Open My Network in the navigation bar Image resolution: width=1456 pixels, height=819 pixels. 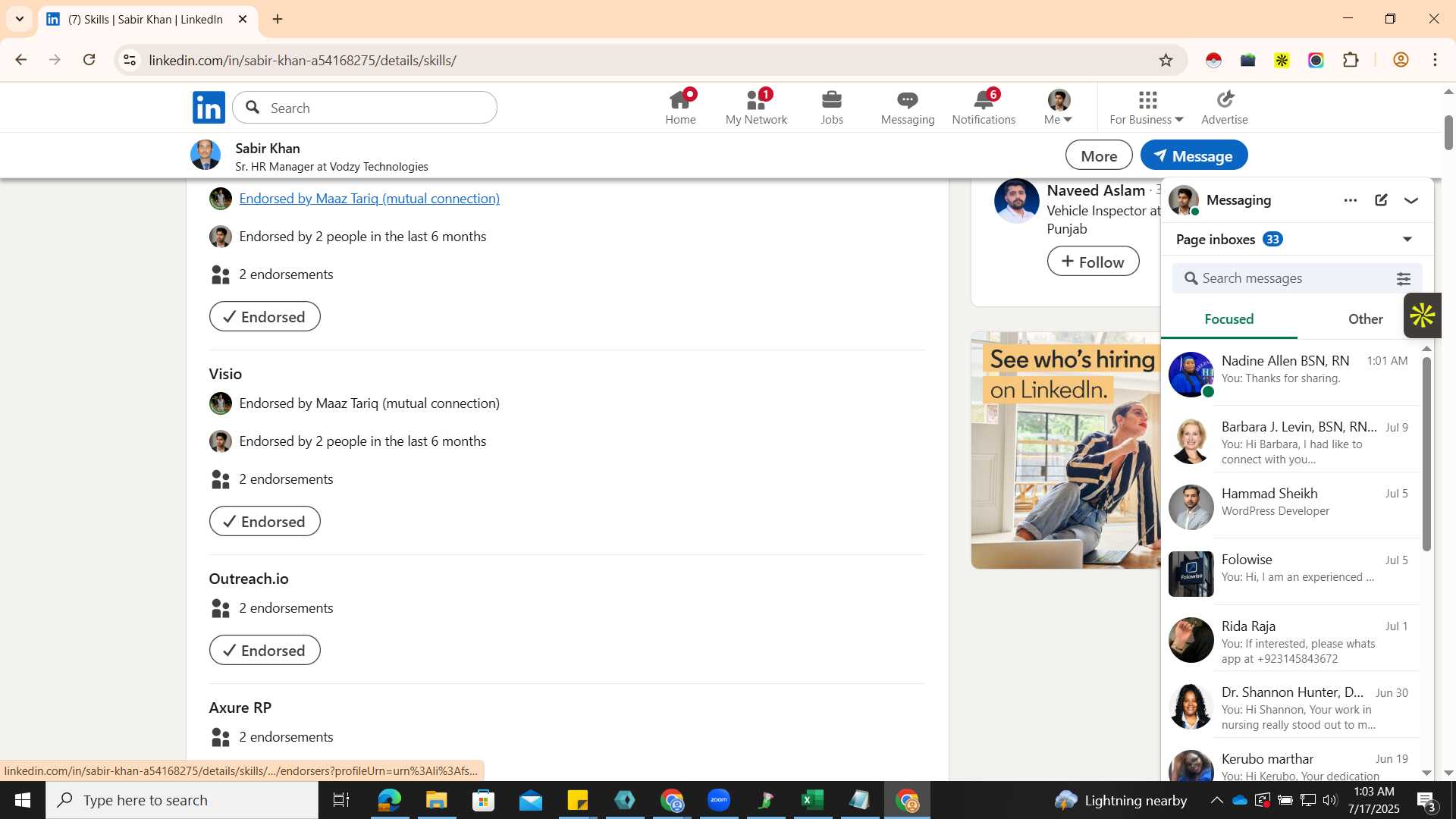tap(756, 107)
